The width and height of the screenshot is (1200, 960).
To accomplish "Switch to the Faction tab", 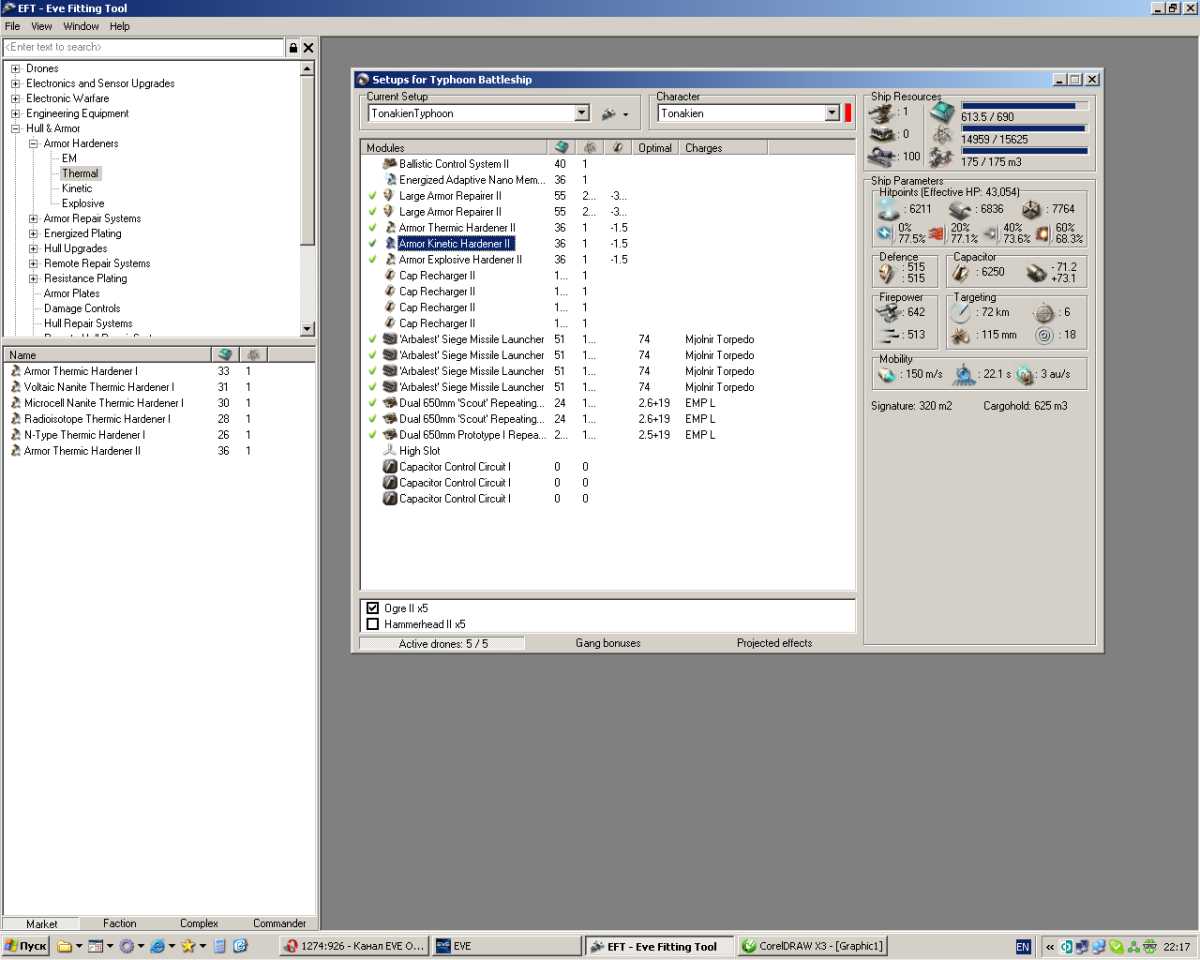I will pyautogui.click(x=119, y=923).
